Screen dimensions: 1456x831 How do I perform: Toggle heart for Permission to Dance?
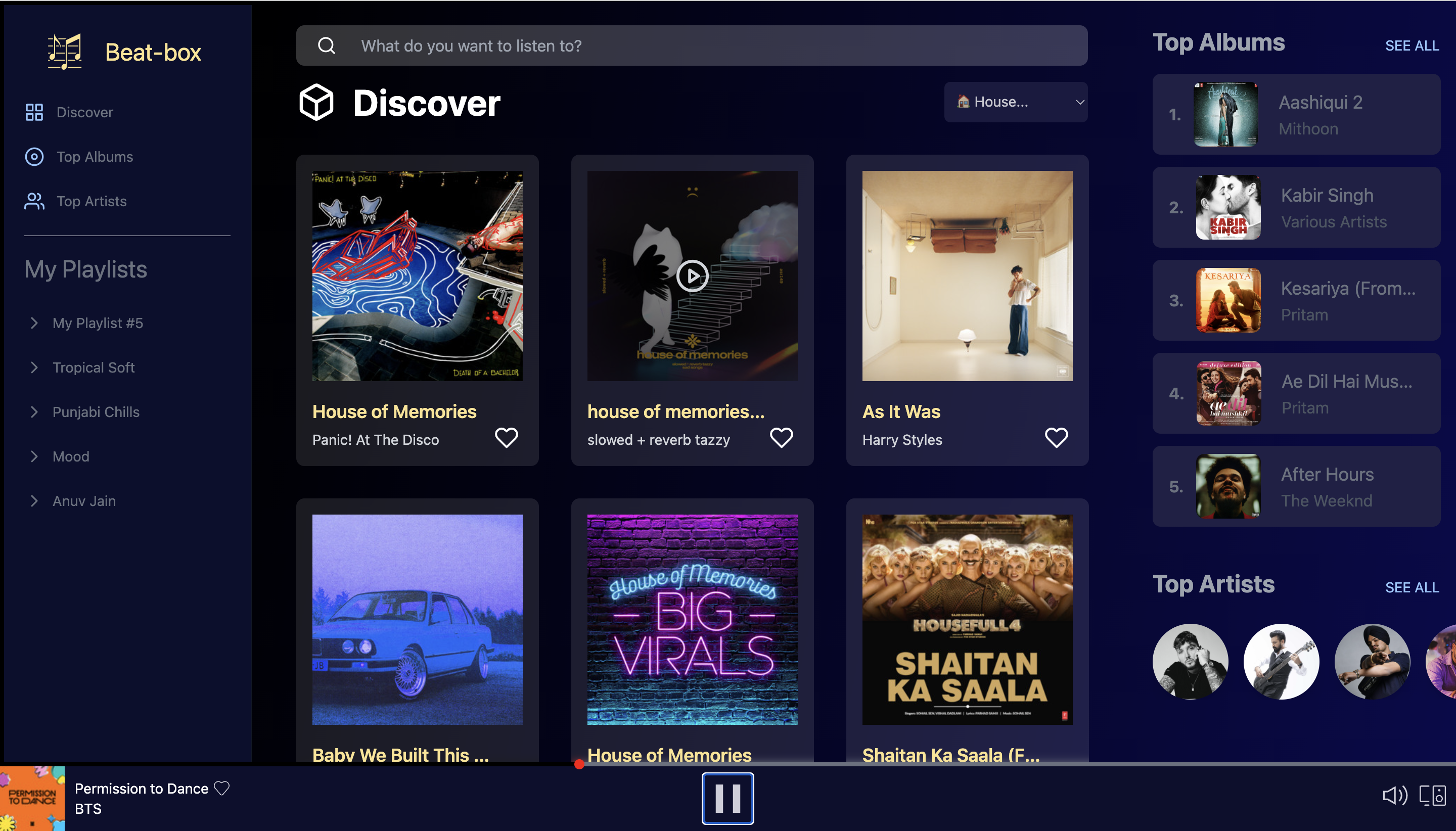[x=221, y=788]
